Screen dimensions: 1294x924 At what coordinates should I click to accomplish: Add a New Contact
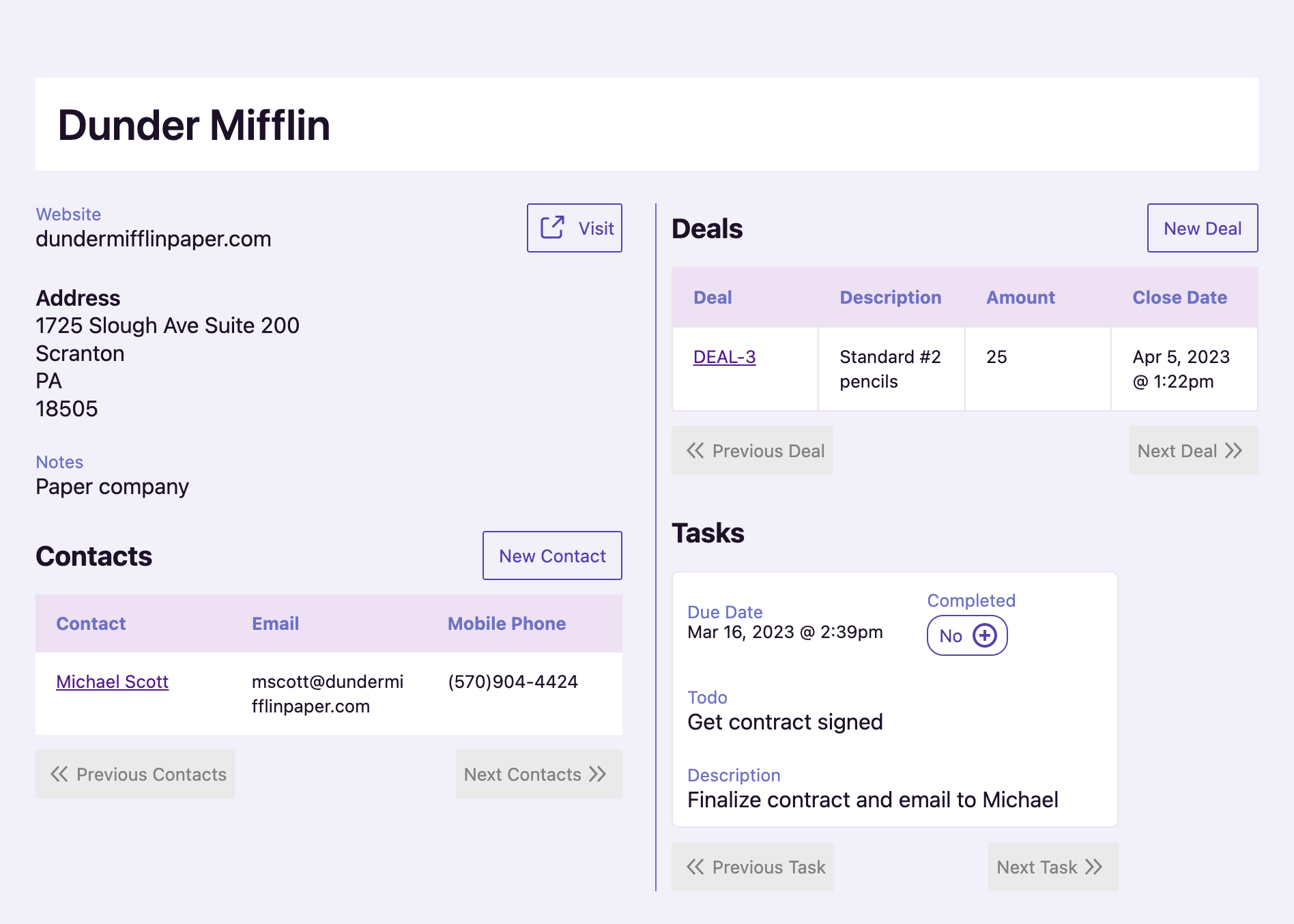(552, 555)
